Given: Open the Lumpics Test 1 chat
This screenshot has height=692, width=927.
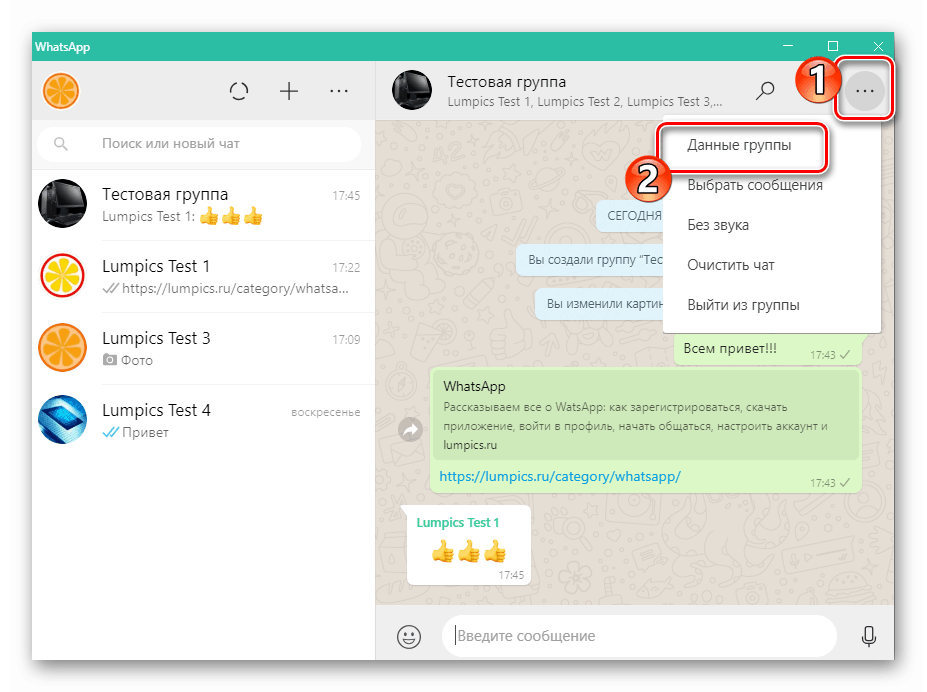Looking at the screenshot, I should coord(204,277).
